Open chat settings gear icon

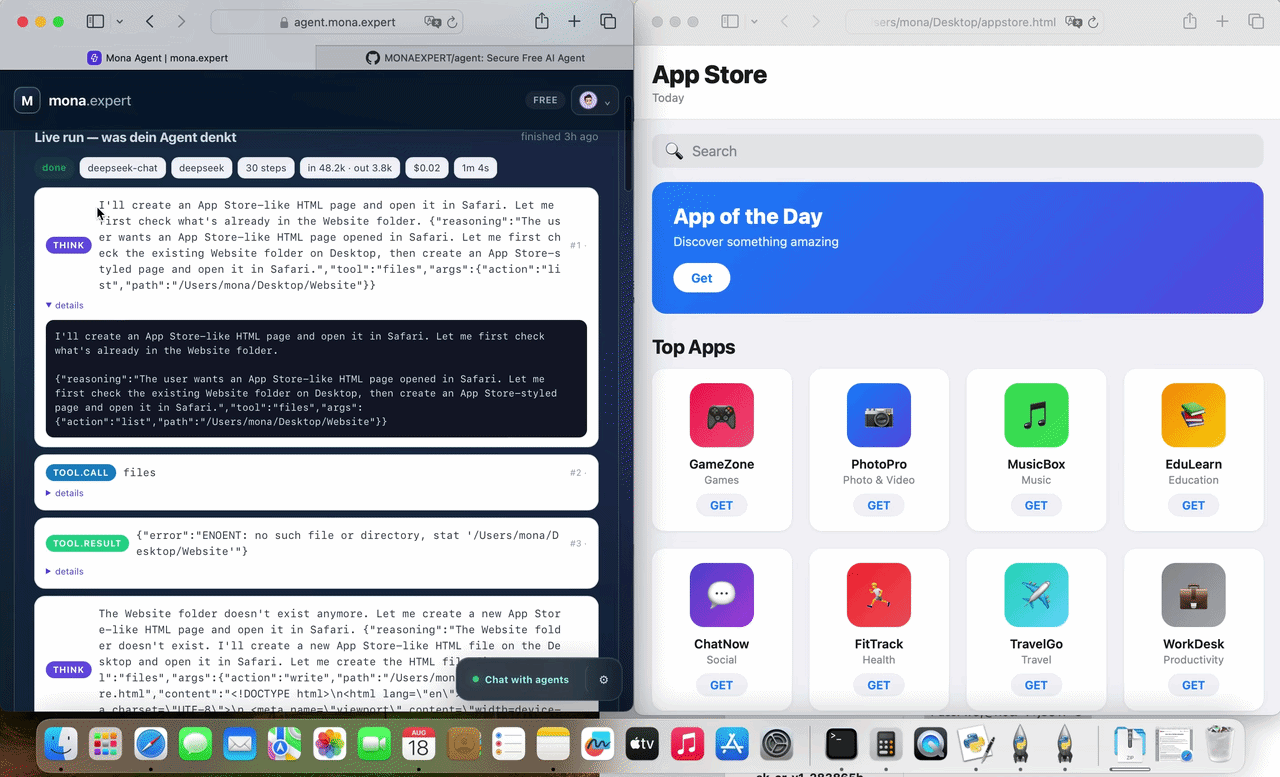[603, 680]
